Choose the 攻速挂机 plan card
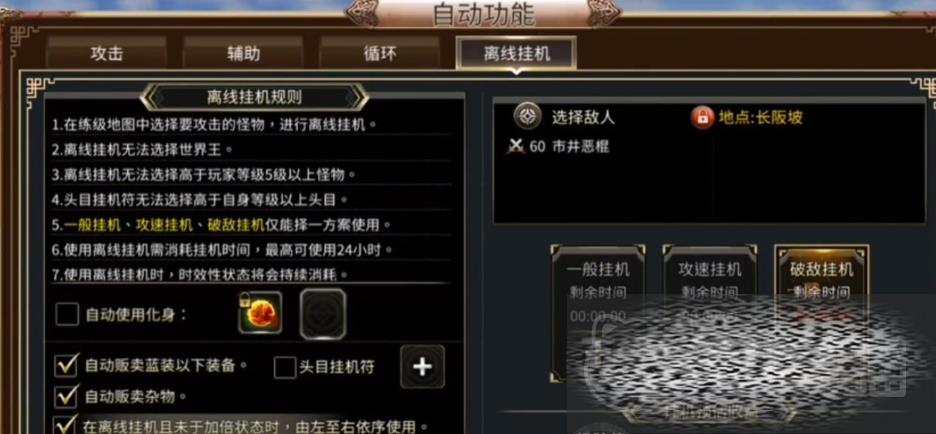The image size is (936, 434). pyautogui.click(x=710, y=310)
